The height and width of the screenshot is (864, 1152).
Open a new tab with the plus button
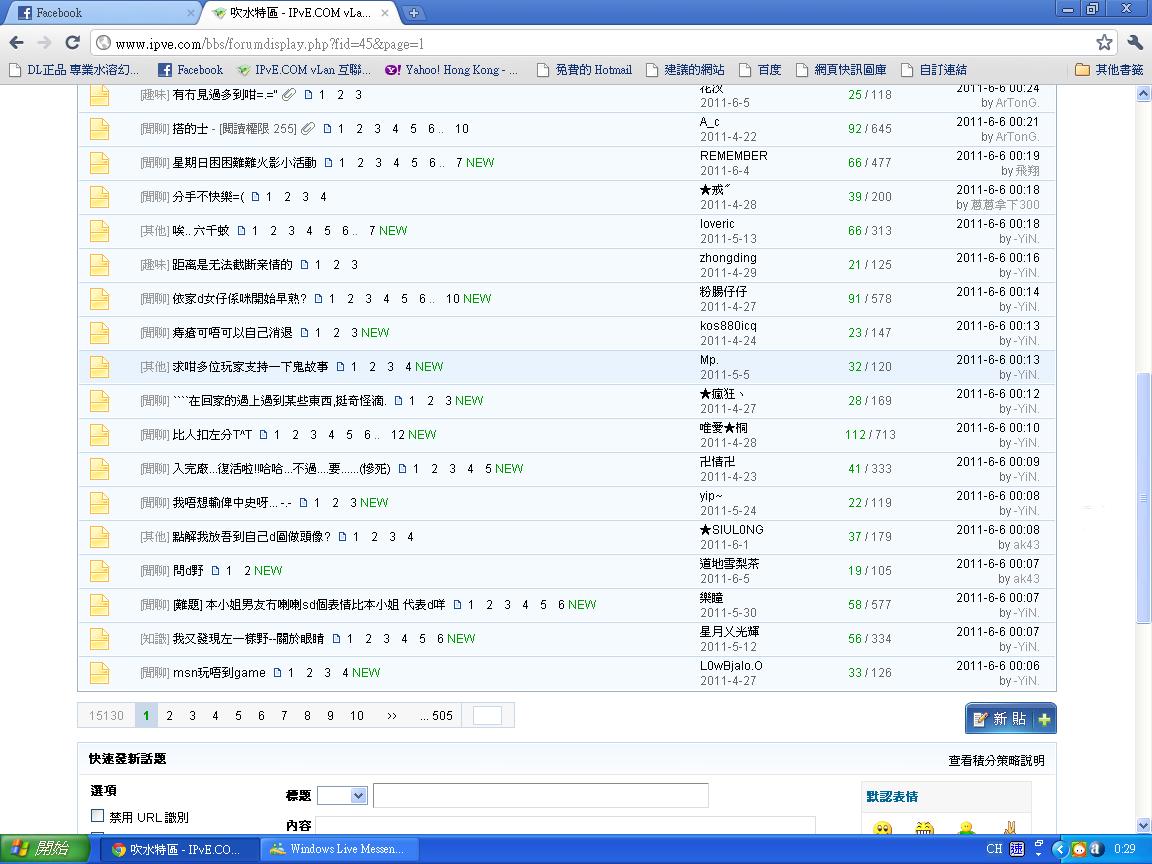(413, 13)
